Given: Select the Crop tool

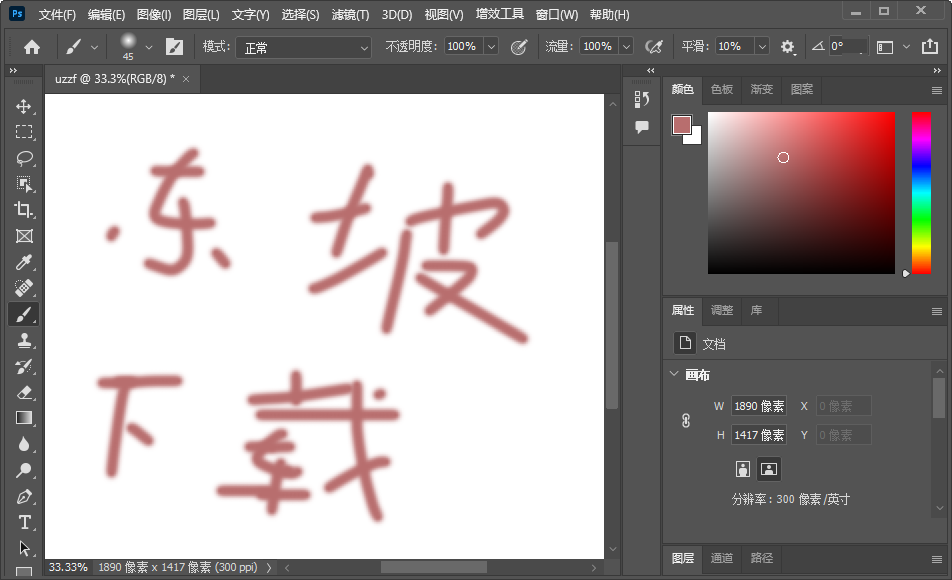Looking at the screenshot, I should pos(24,210).
